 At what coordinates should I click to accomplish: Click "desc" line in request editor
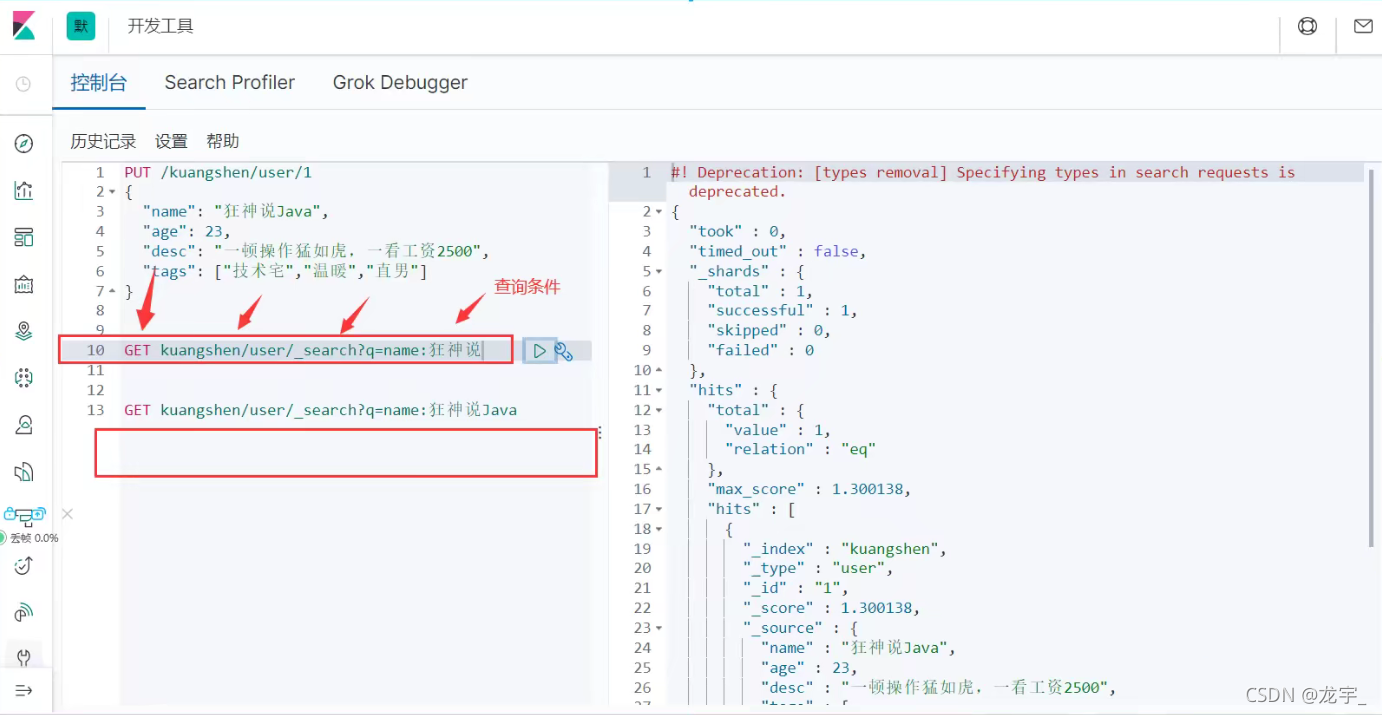[x=315, y=252]
